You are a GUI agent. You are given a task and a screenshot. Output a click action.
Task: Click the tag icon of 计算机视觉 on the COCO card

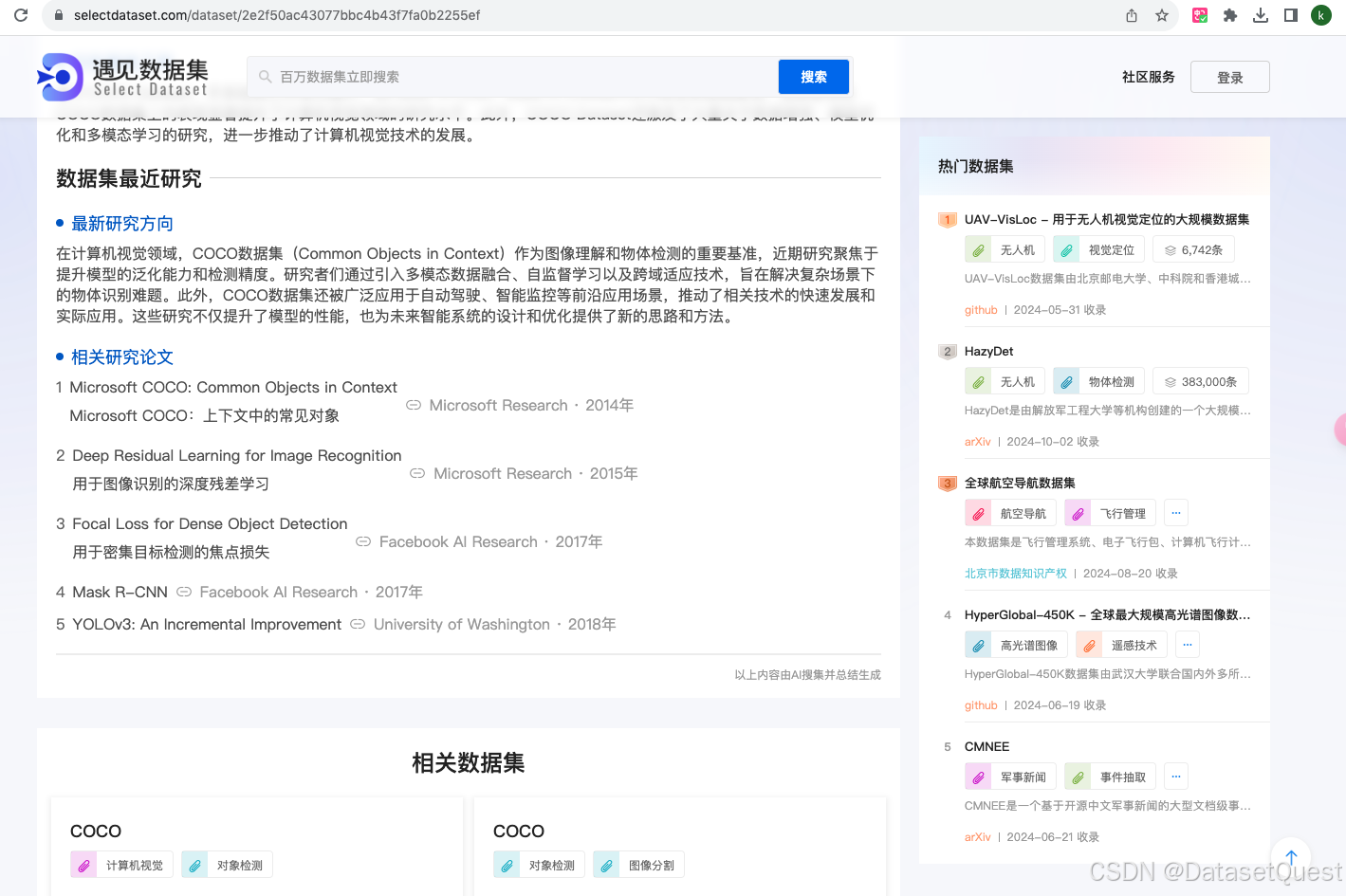[x=83, y=866]
